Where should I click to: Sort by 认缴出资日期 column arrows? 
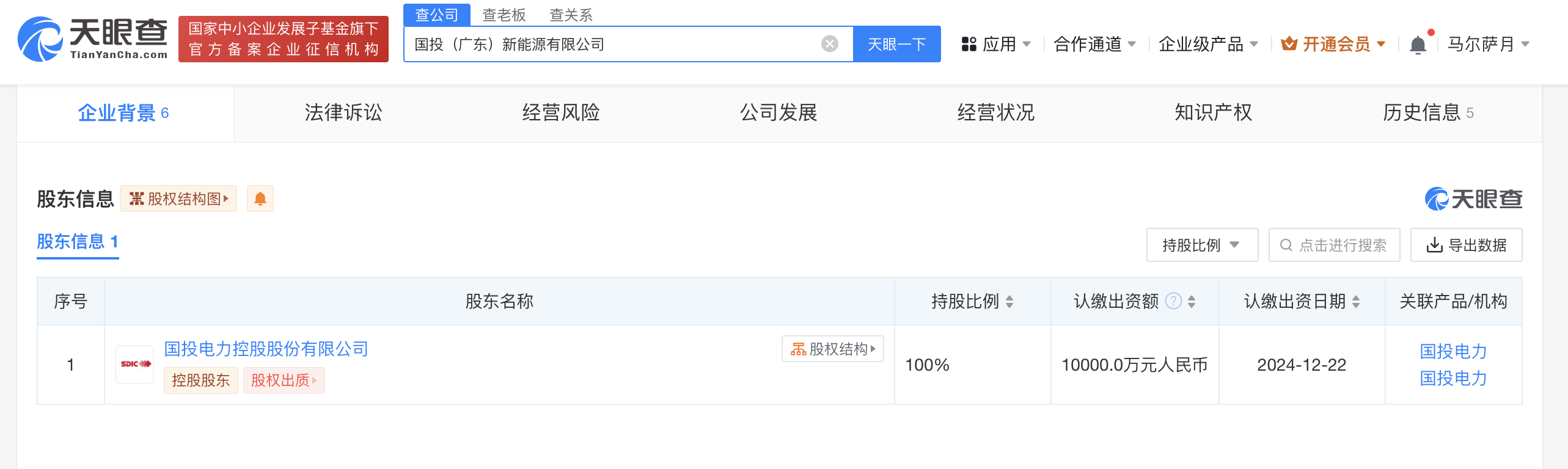point(1356,302)
